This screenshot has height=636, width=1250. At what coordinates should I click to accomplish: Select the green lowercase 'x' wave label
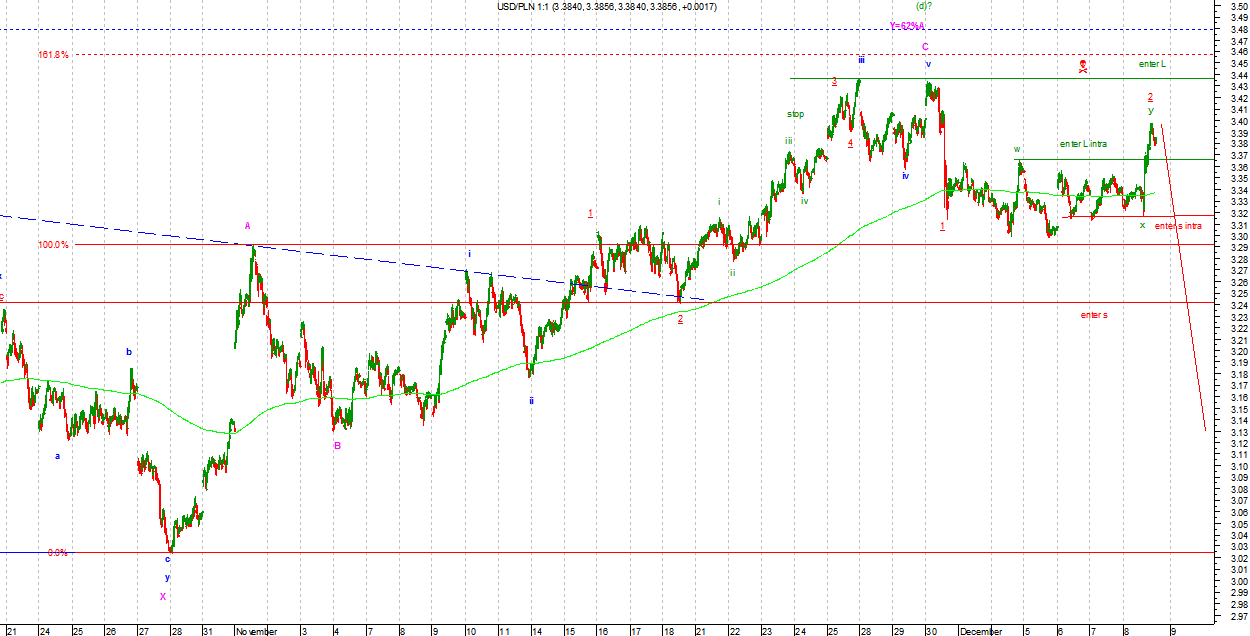click(x=1143, y=225)
